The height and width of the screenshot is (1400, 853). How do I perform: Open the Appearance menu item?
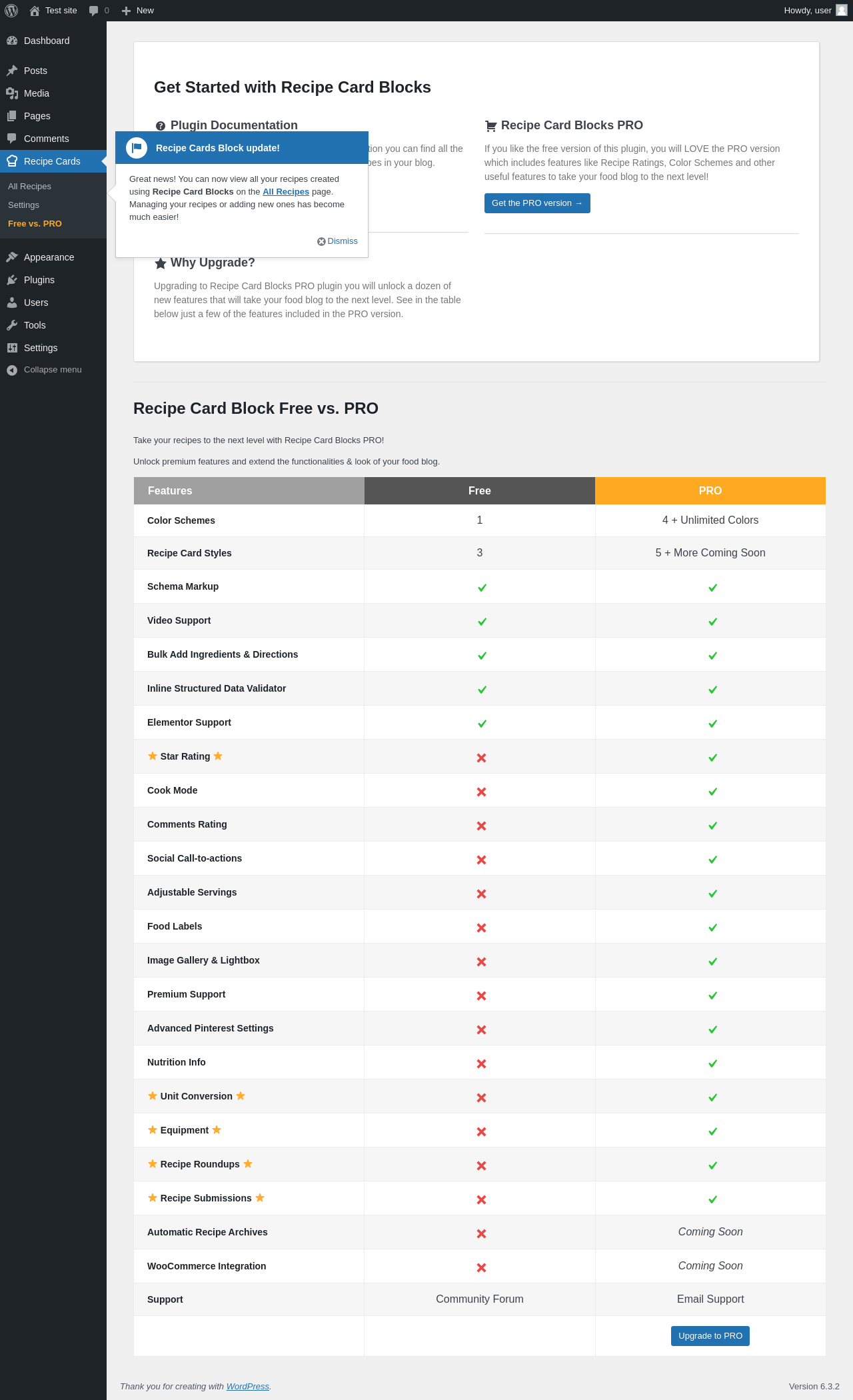pyautogui.click(x=53, y=257)
